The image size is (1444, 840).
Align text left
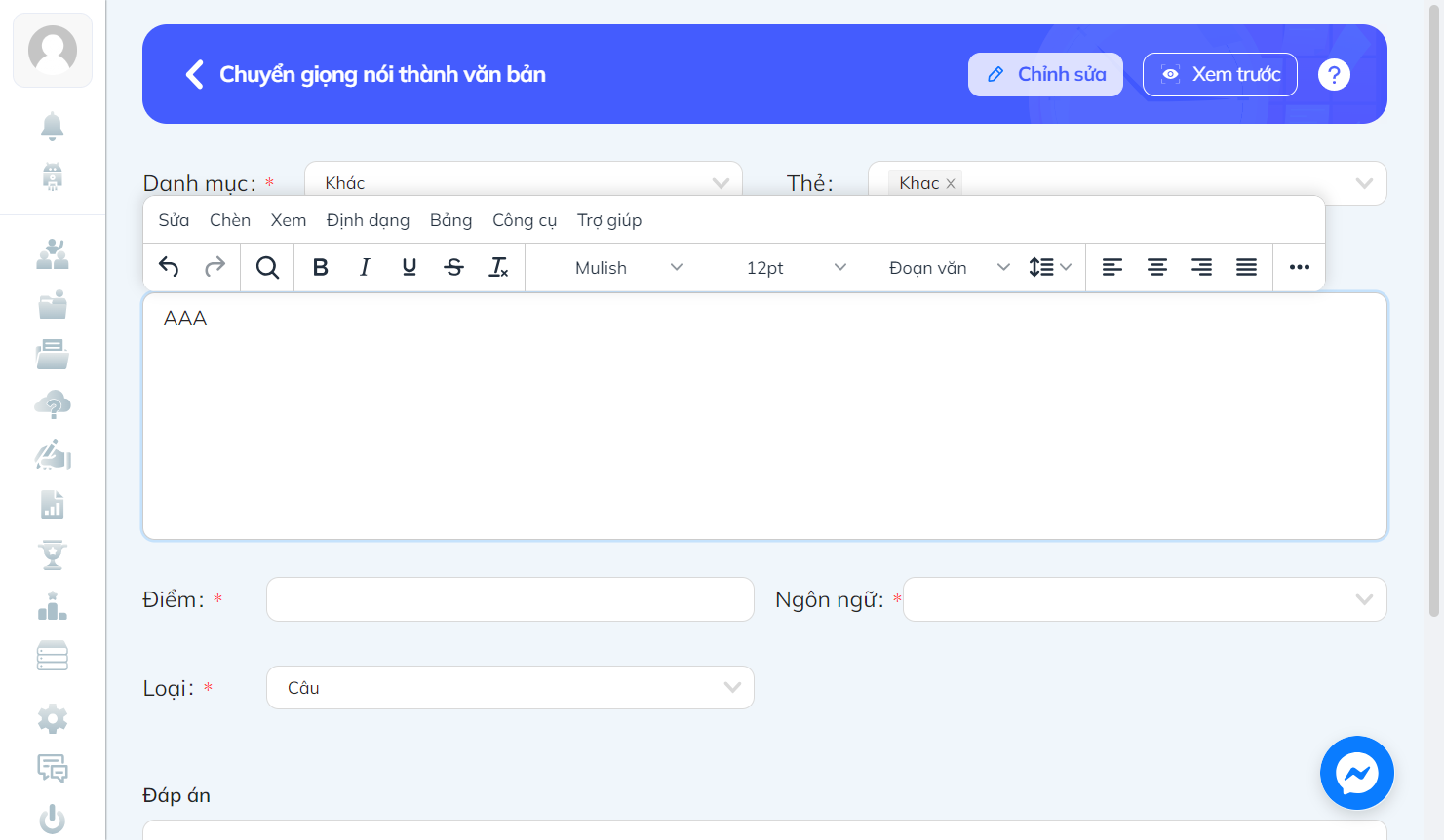pos(1112,267)
